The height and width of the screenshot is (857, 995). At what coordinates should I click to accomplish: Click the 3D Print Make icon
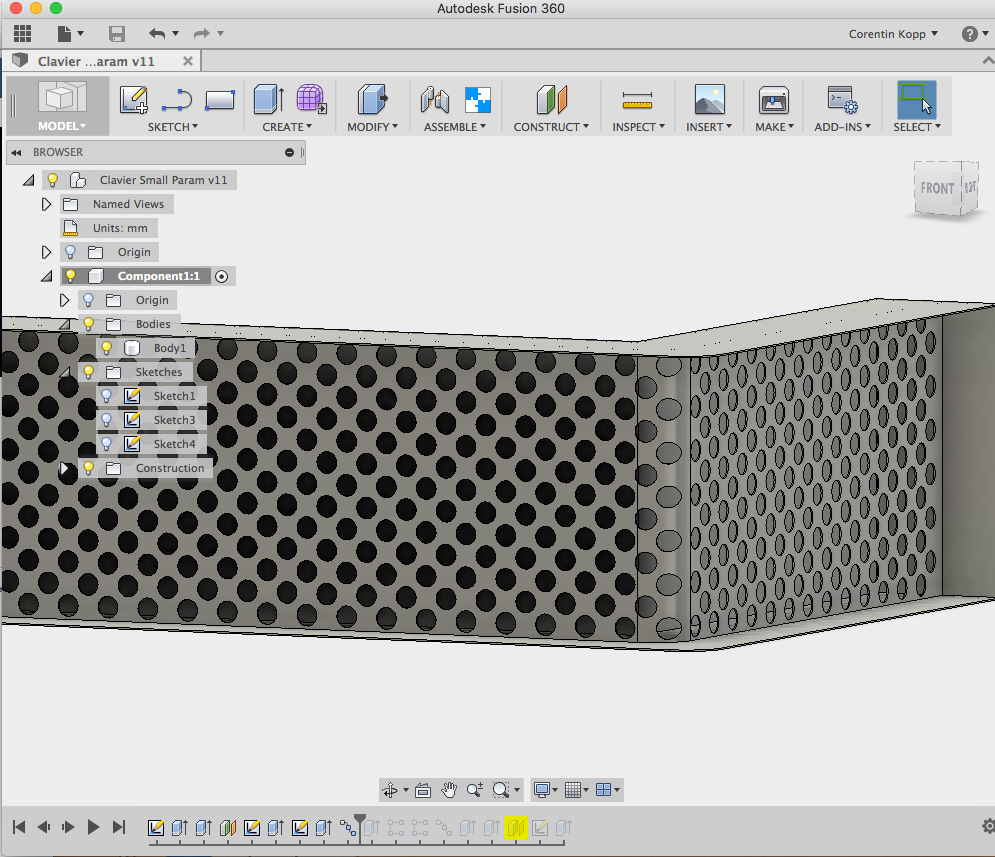coord(773,100)
